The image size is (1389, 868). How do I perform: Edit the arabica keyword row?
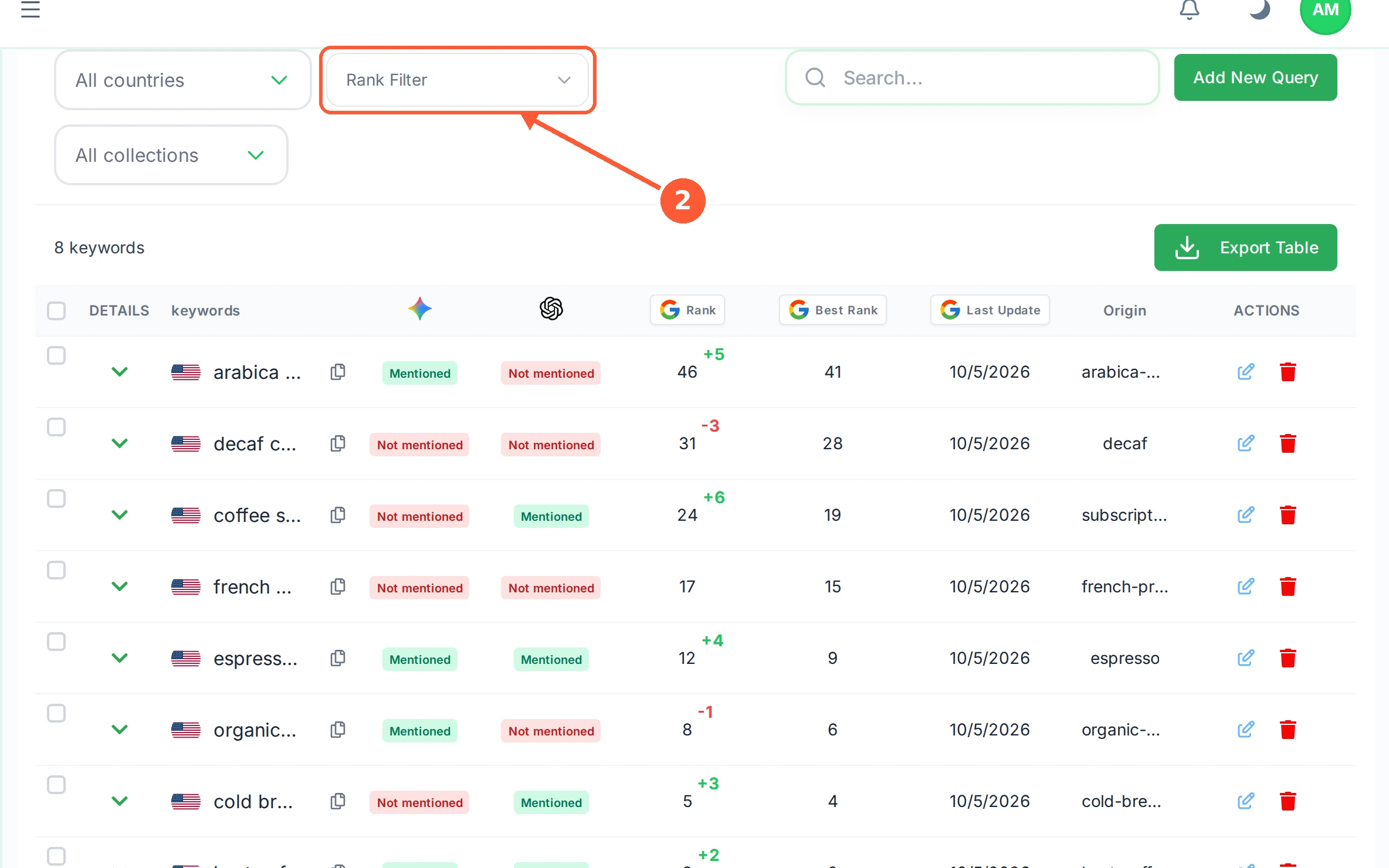tap(1246, 372)
